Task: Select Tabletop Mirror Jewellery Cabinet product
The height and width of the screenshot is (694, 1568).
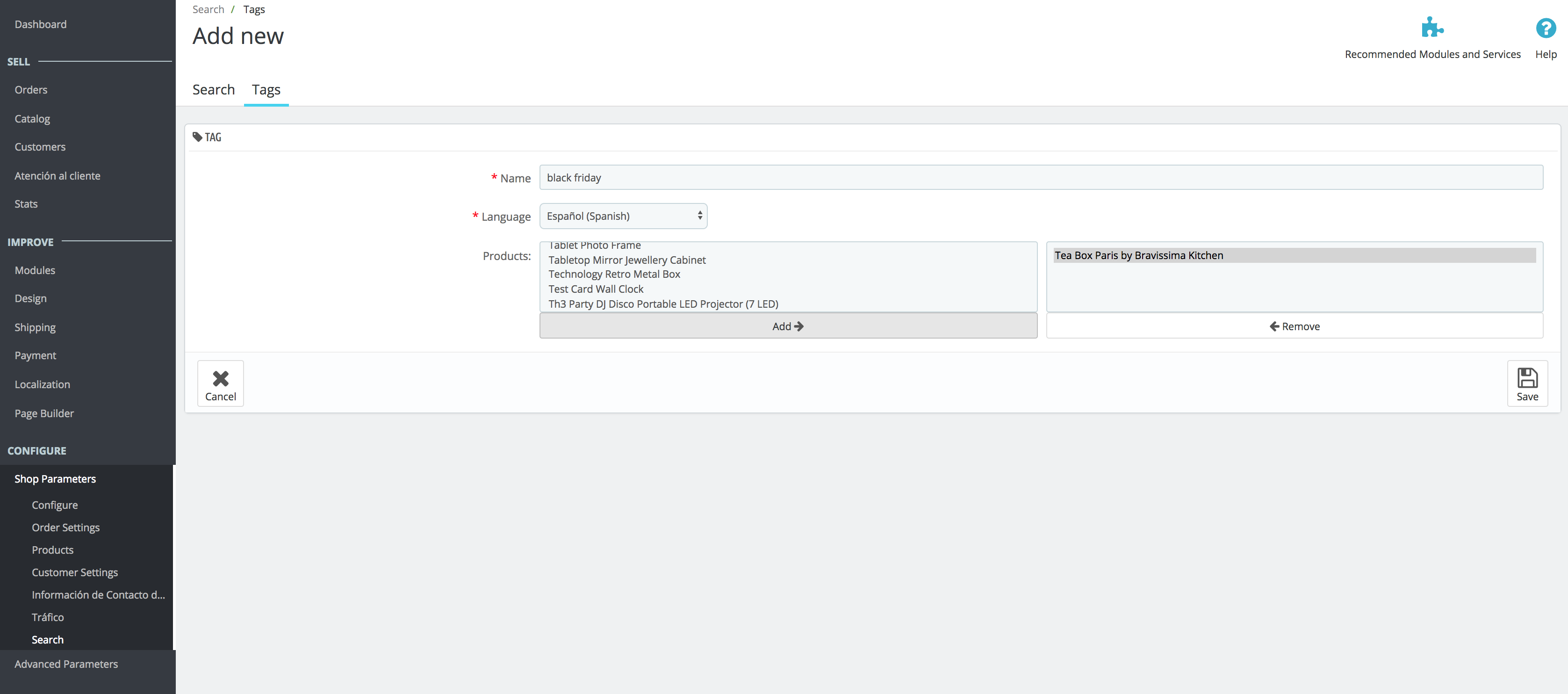Action: [x=626, y=260]
